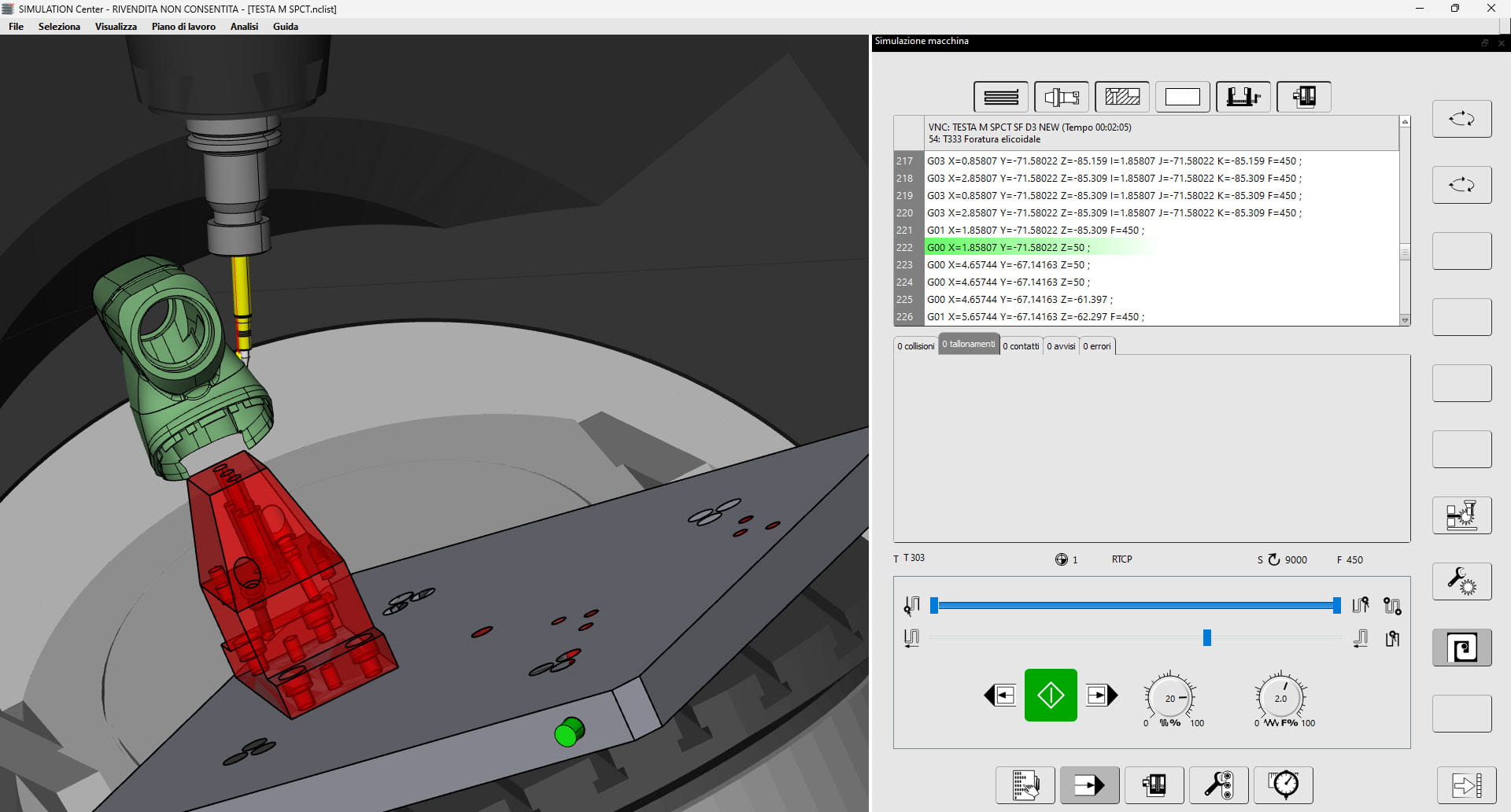Open wrench and gear settings on right
Screen dimensions: 1511x812
(x=1461, y=581)
